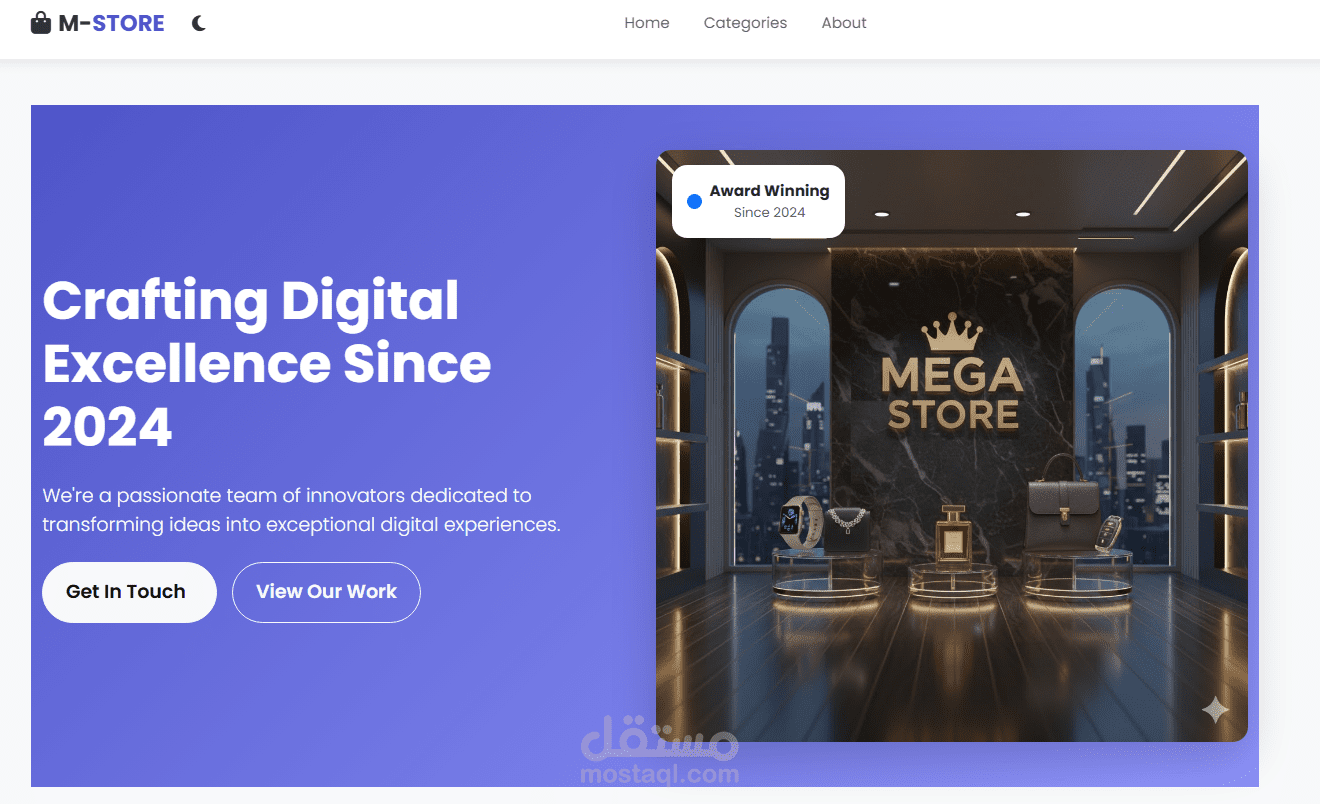
Task: Click the blue dot on the award badge
Action: [x=694, y=202]
